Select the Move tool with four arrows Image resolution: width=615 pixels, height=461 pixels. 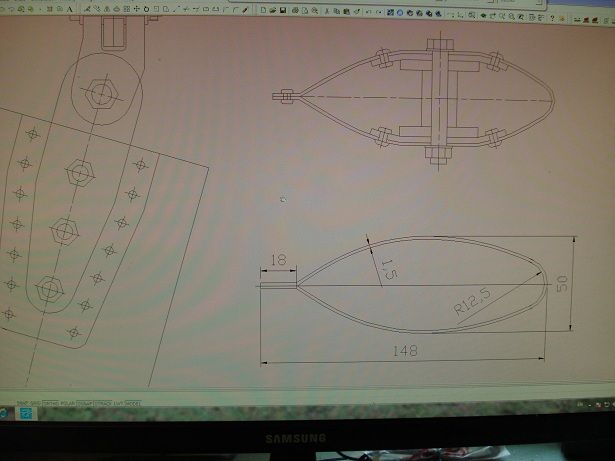point(136,10)
